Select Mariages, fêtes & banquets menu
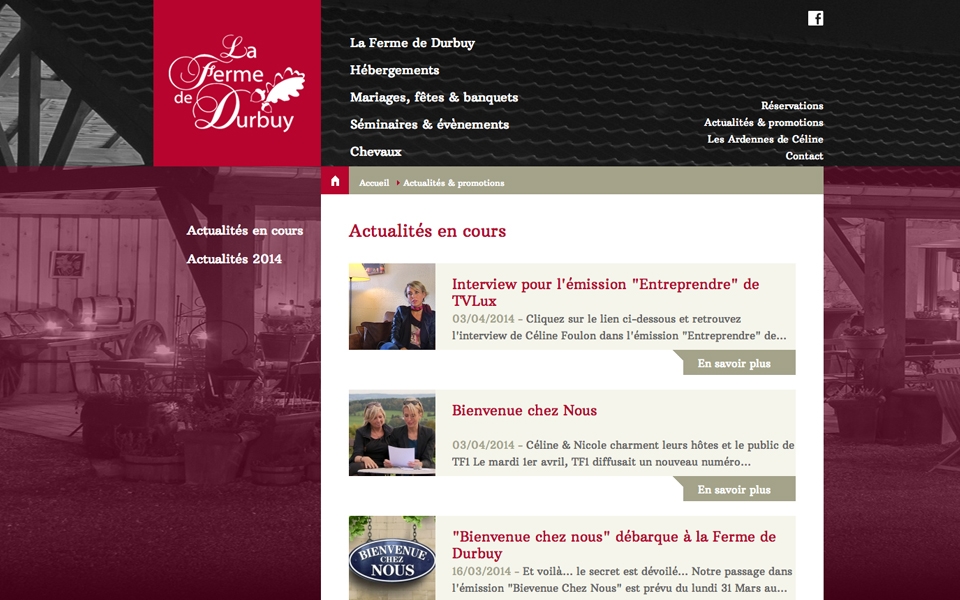Viewport: 960px width, 600px height. [x=433, y=97]
